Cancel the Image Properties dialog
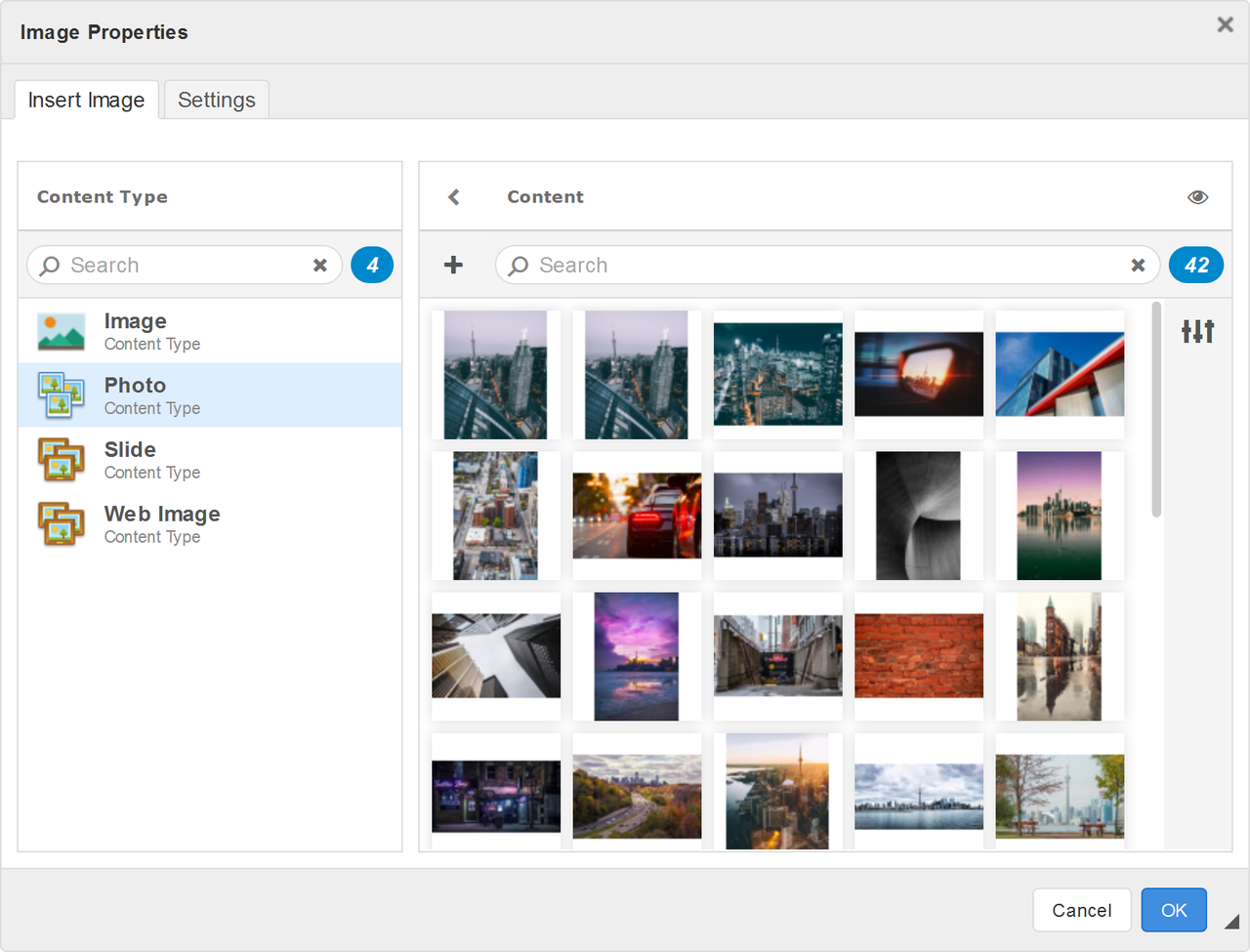The height and width of the screenshot is (952, 1250). (x=1082, y=909)
